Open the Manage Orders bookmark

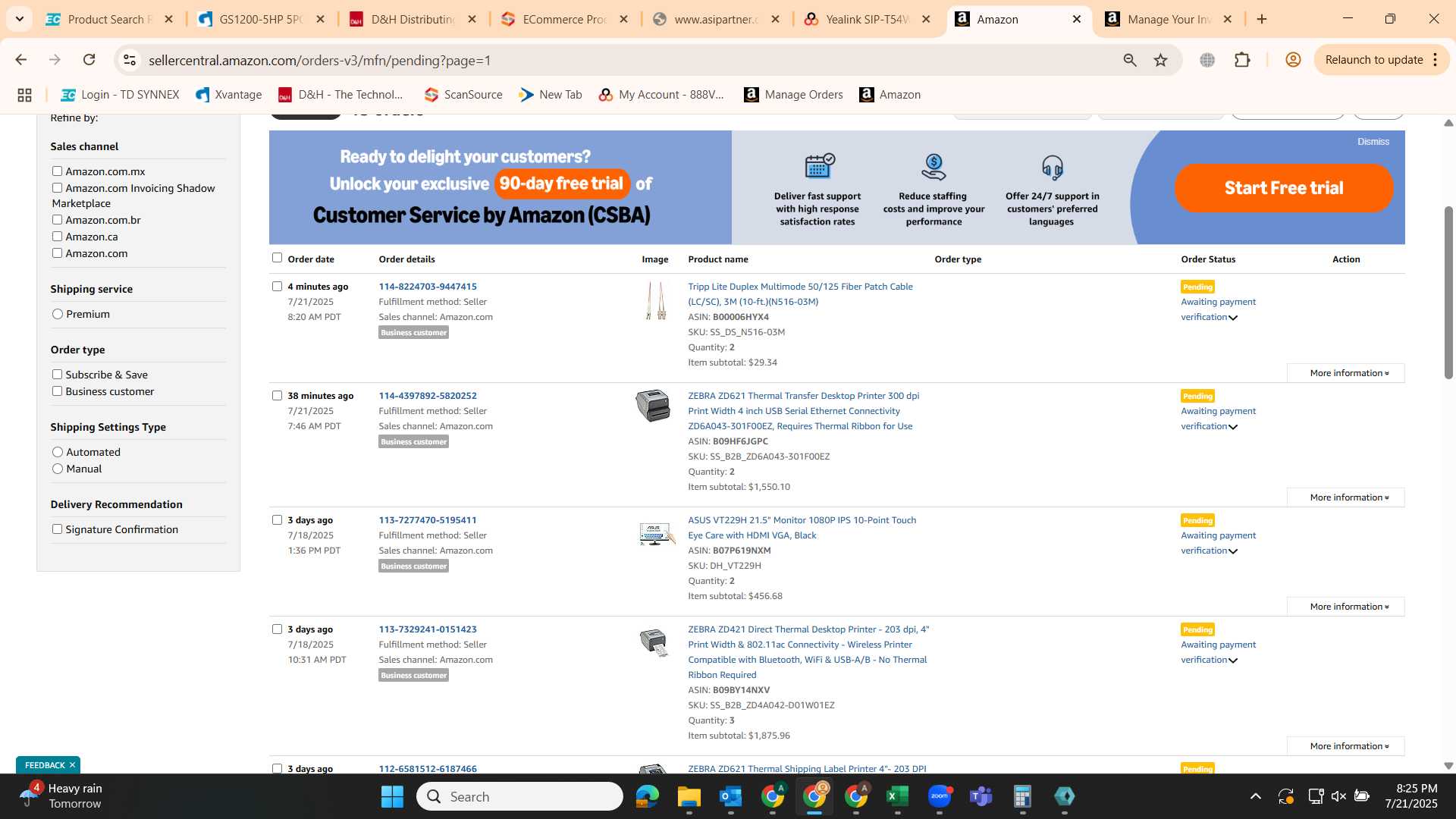point(793,95)
